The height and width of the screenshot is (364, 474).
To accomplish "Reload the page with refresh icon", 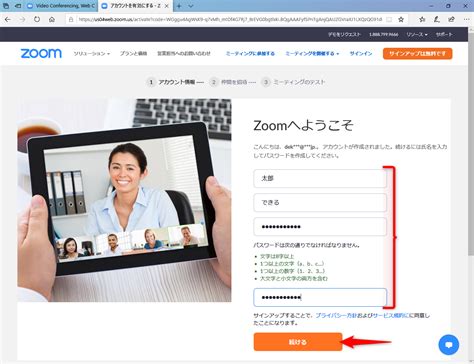I will [37, 19].
